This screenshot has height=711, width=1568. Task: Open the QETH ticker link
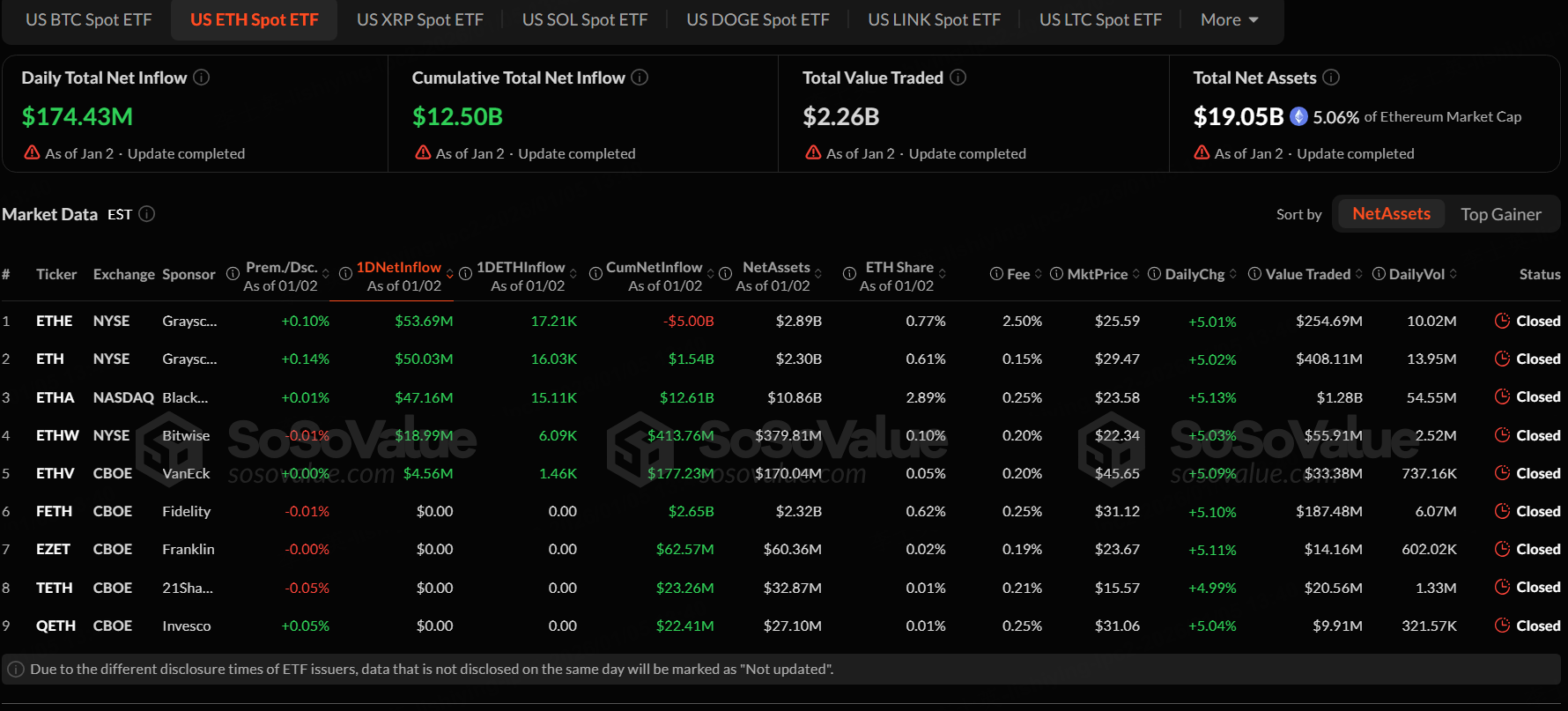[55, 626]
